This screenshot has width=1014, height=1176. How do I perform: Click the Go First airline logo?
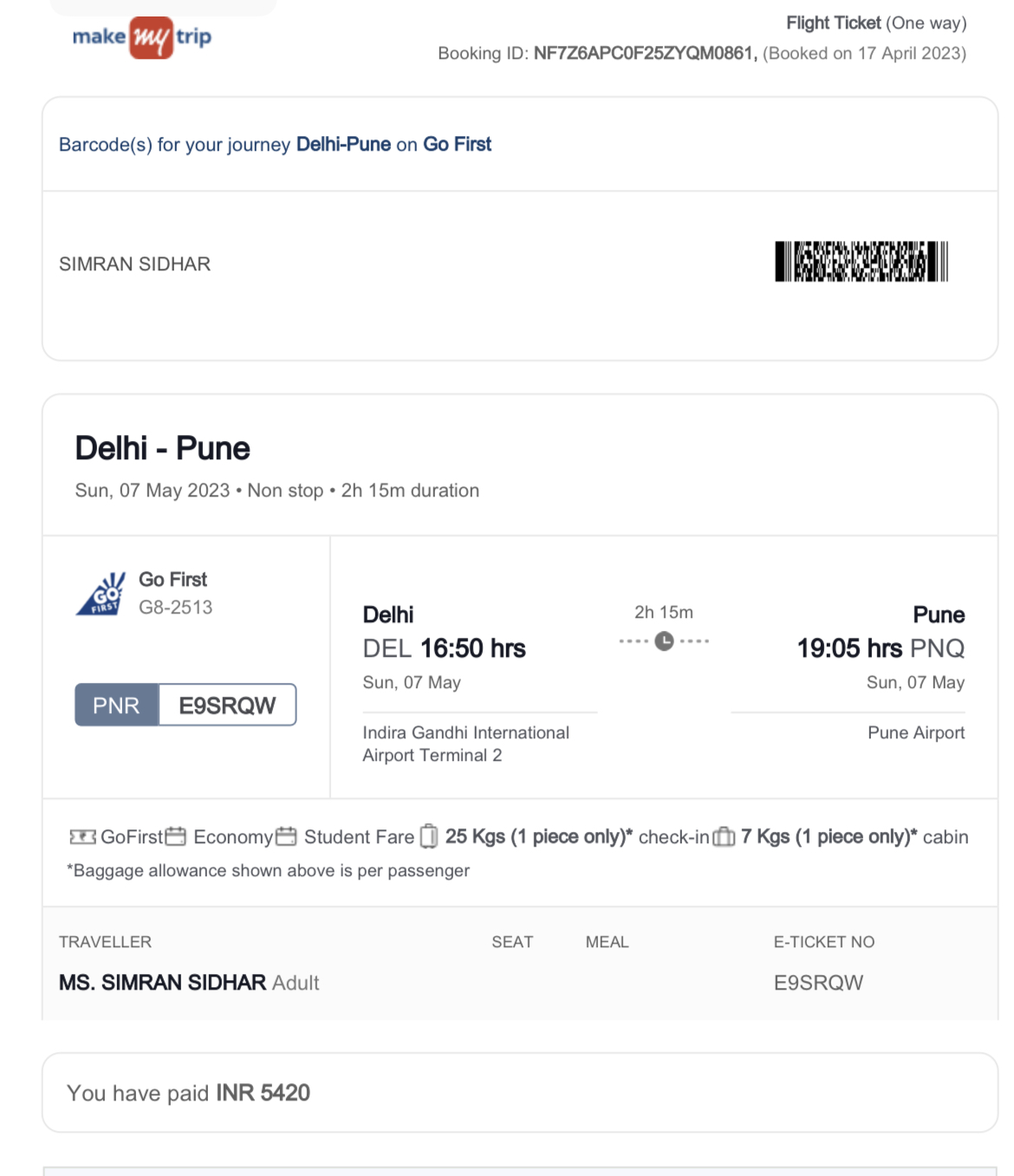point(101,594)
